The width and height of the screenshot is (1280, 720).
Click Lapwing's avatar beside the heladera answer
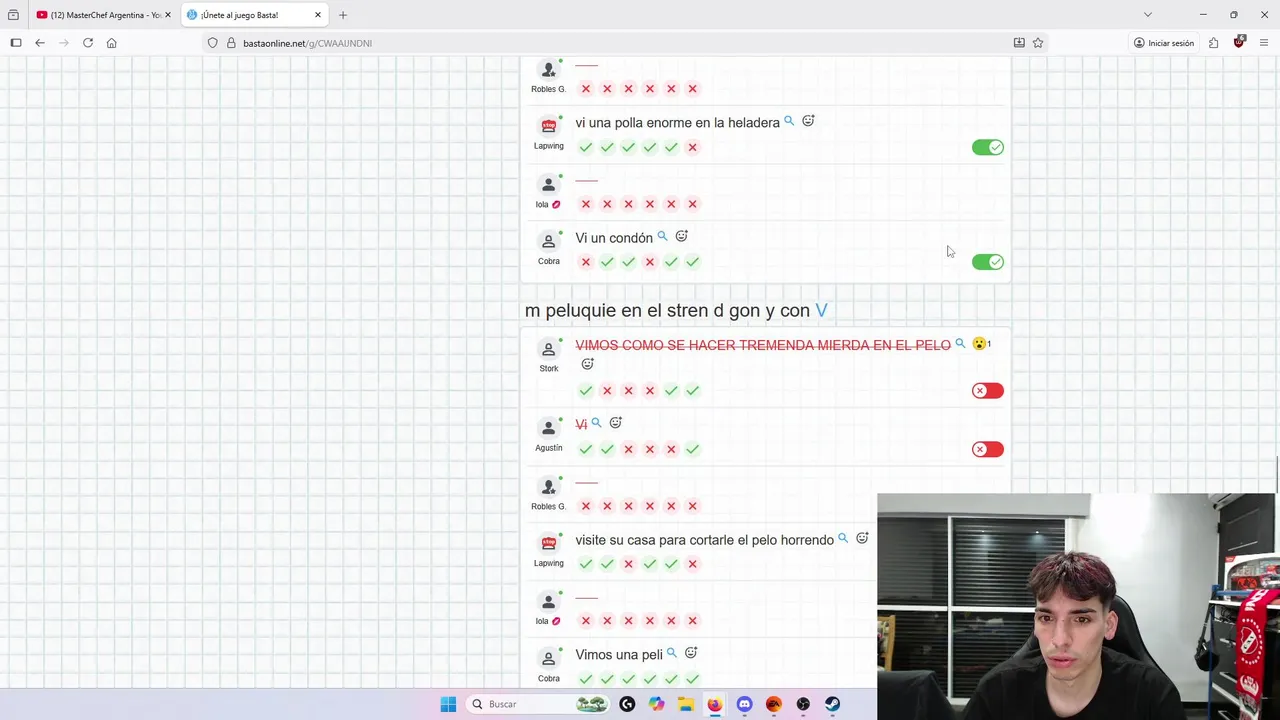(548, 126)
